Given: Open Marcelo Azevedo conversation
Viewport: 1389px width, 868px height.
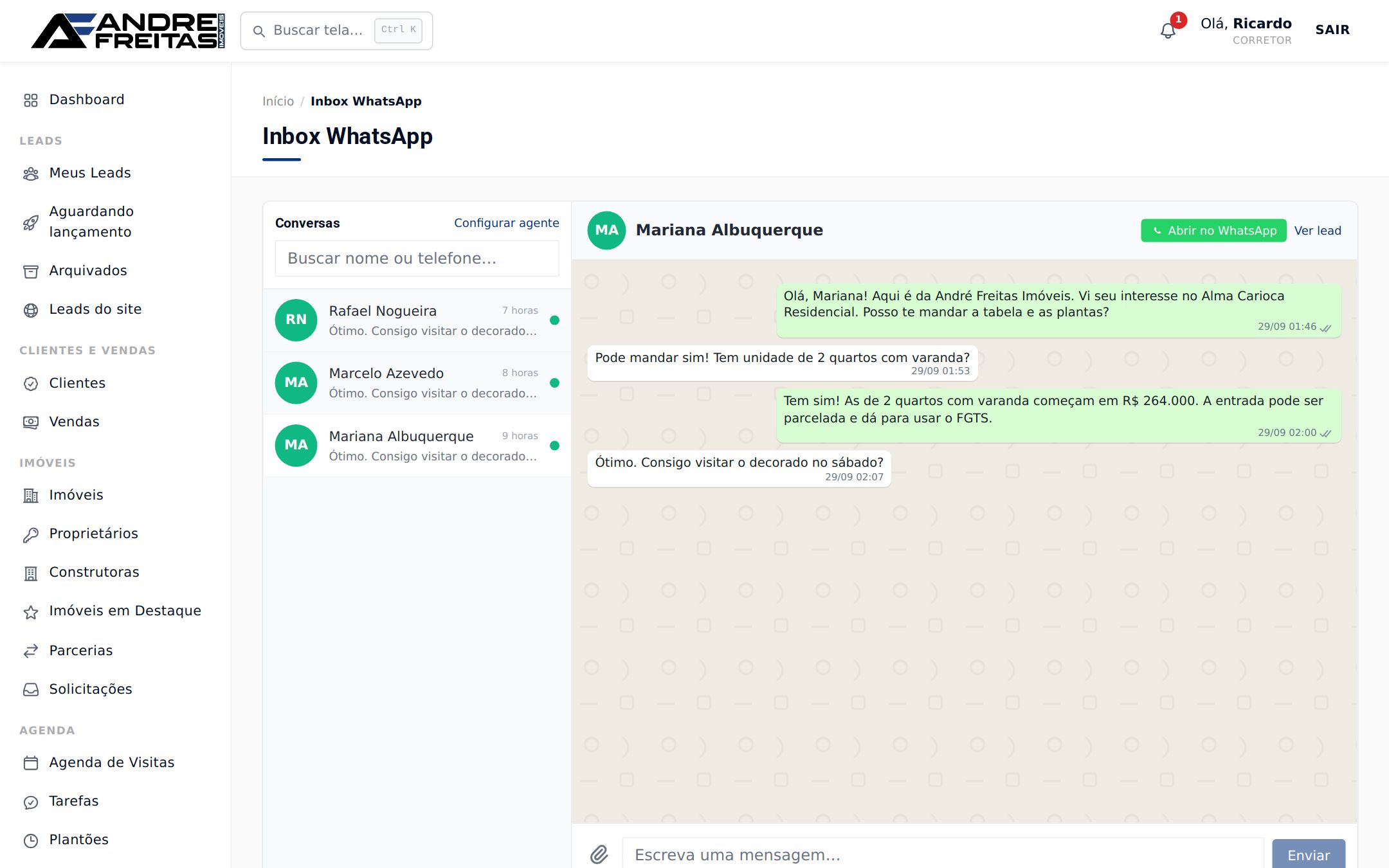Looking at the screenshot, I should [x=417, y=383].
